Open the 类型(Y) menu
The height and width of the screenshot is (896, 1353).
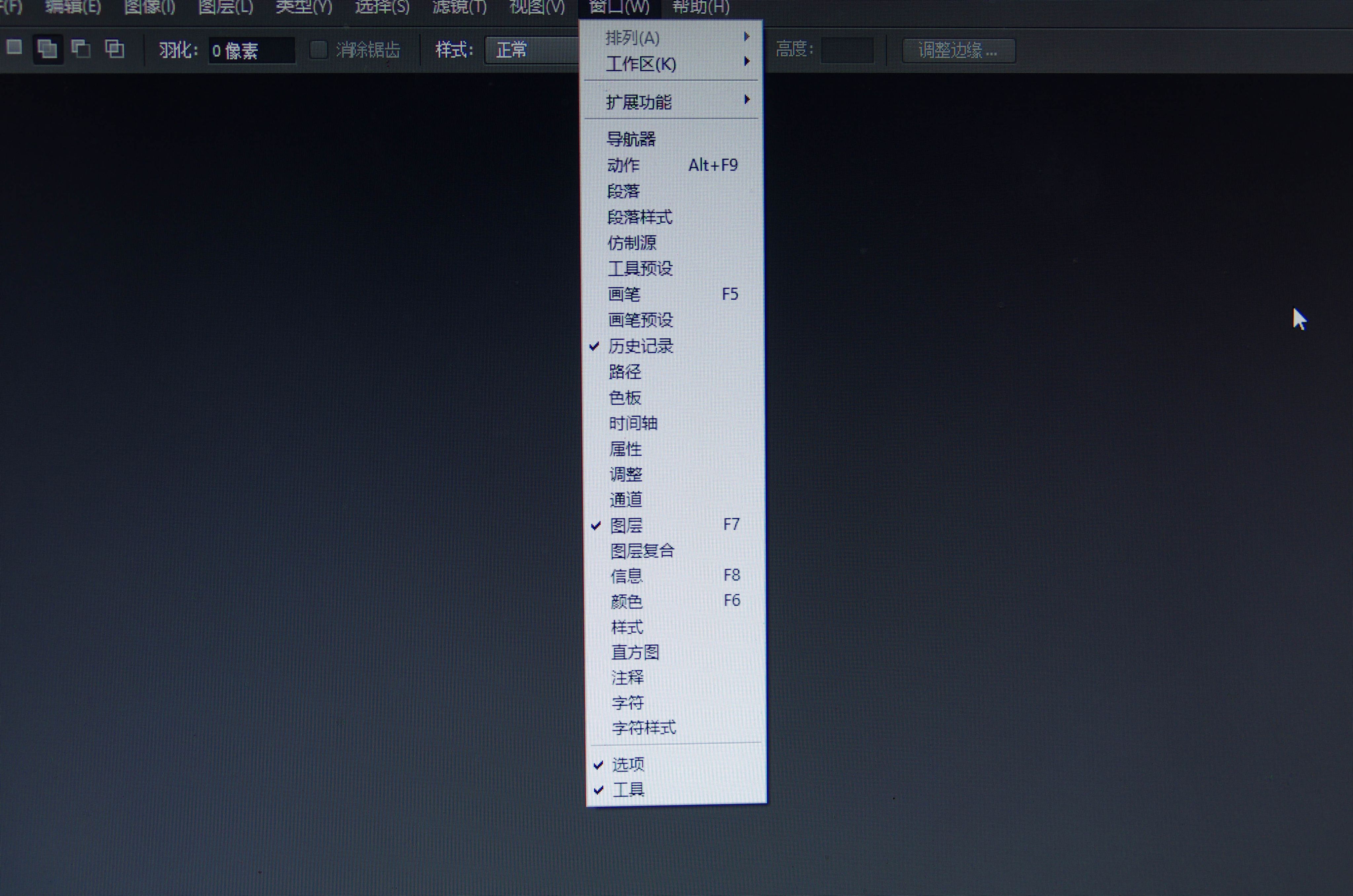tap(303, 7)
